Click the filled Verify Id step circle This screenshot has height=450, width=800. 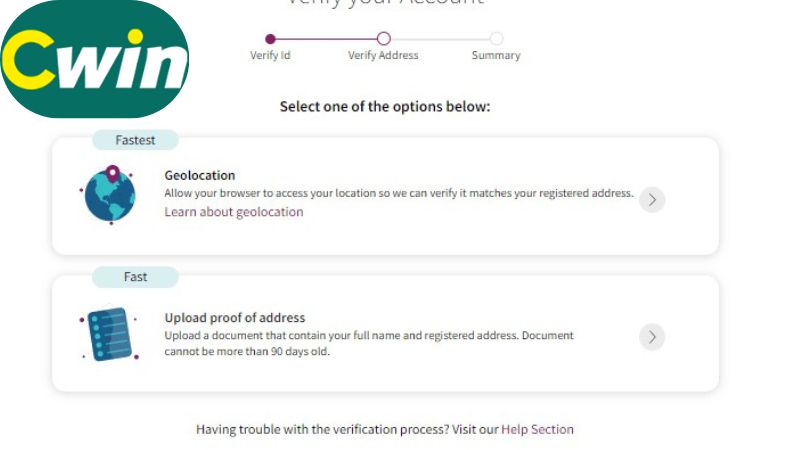click(x=270, y=39)
